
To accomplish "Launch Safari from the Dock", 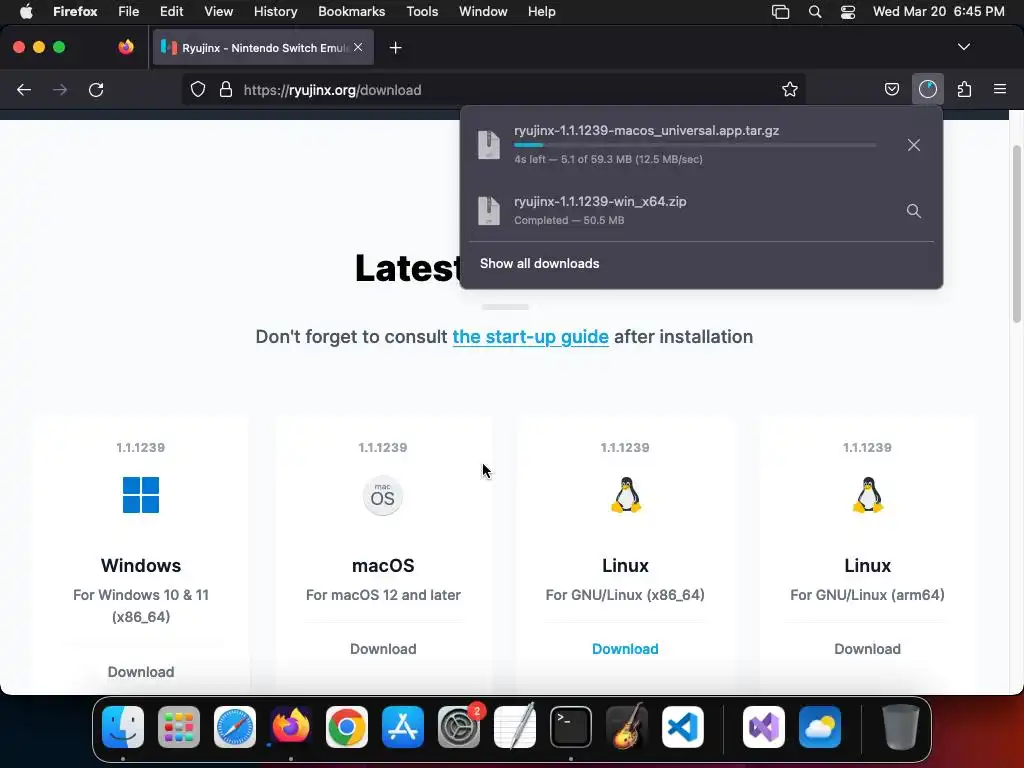I will pos(234,727).
